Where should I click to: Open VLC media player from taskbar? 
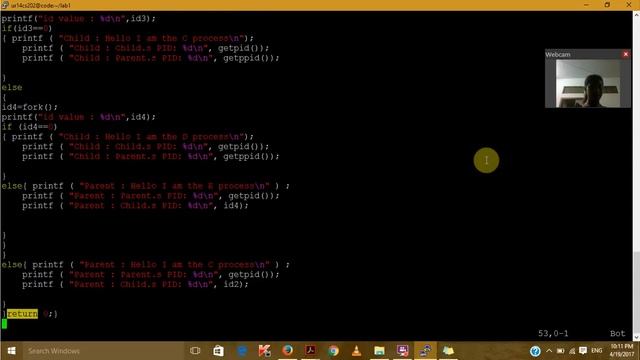tap(356, 351)
